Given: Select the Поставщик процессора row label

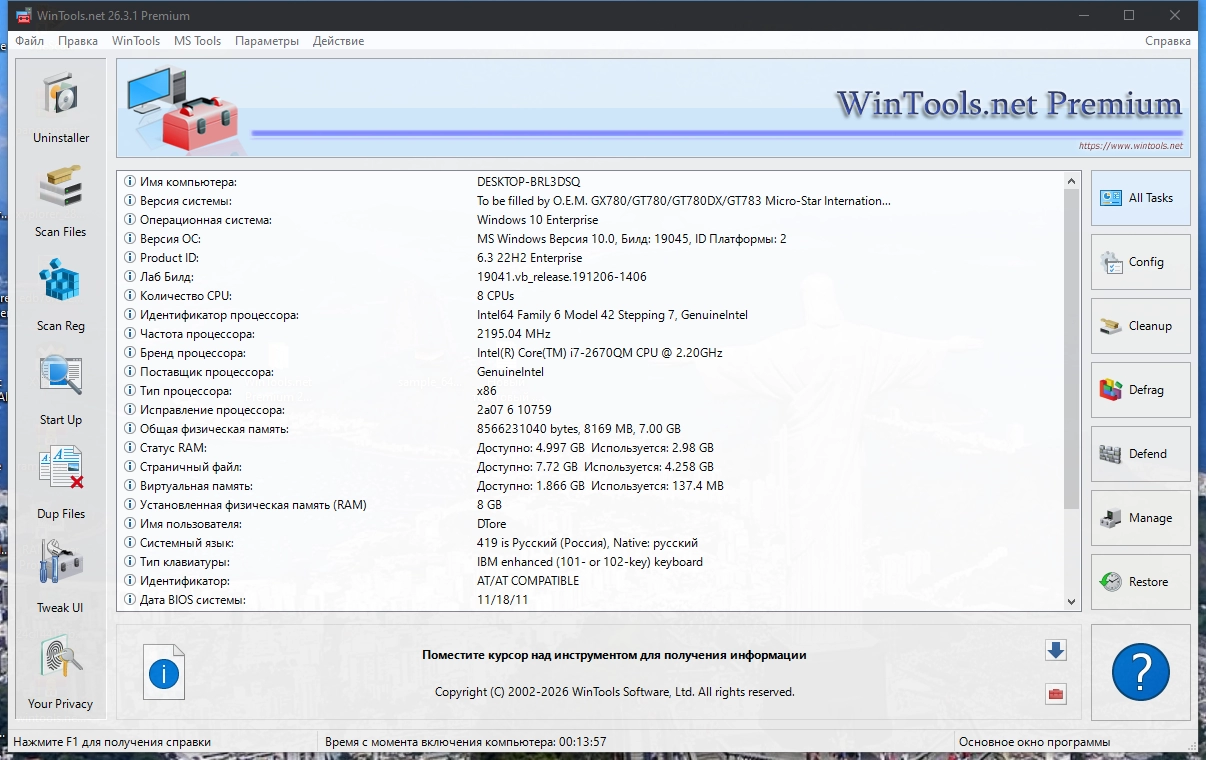Looking at the screenshot, I should [207, 372].
